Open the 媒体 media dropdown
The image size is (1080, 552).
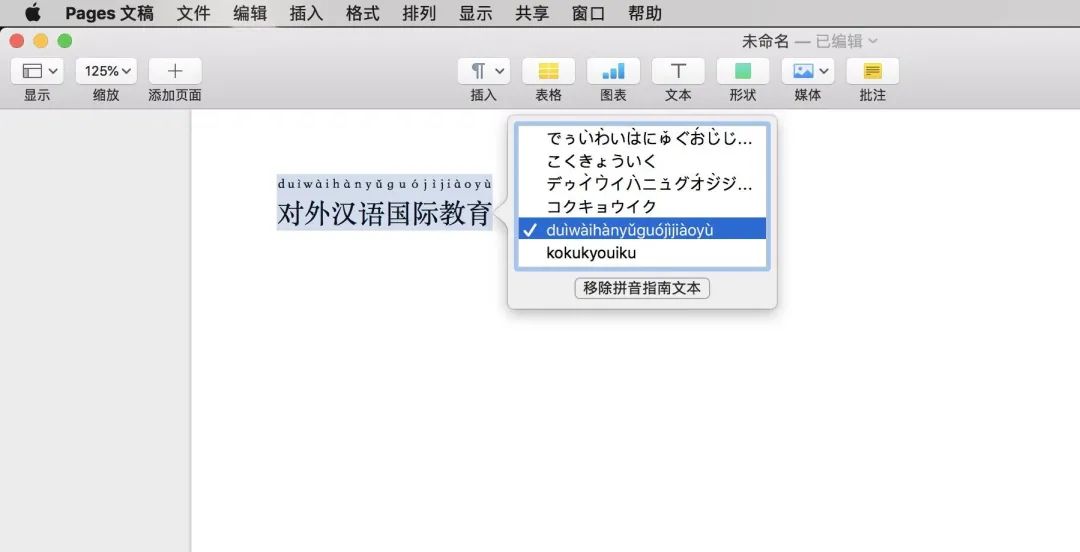click(x=807, y=71)
